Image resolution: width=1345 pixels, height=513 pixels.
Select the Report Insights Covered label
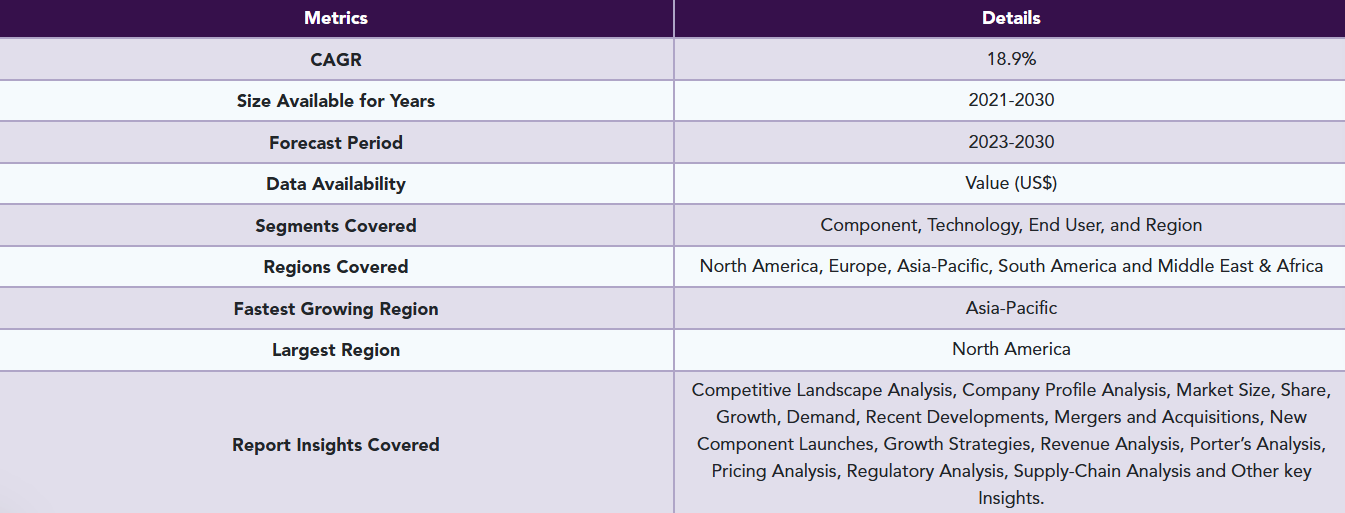[336, 445]
